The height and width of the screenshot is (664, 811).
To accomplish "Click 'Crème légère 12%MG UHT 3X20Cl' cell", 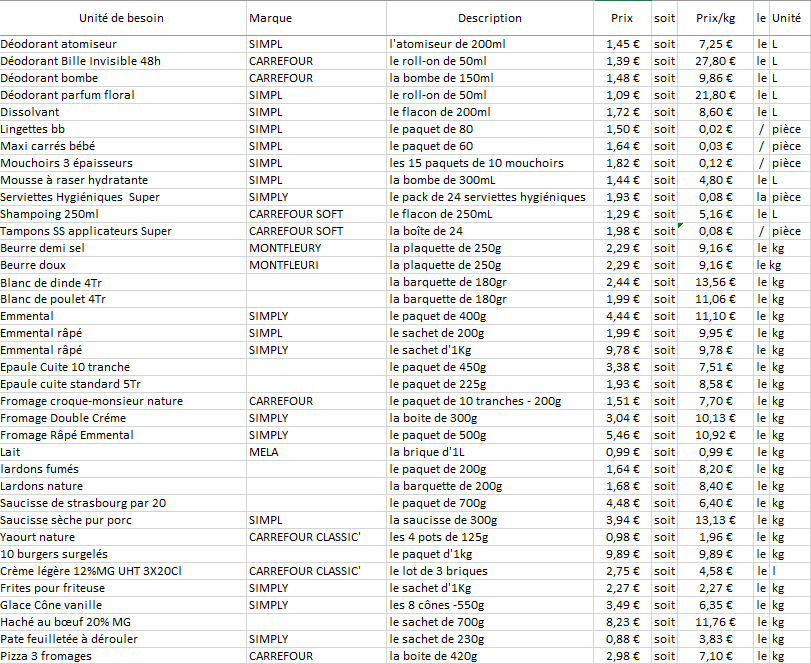I will [x=123, y=571].
